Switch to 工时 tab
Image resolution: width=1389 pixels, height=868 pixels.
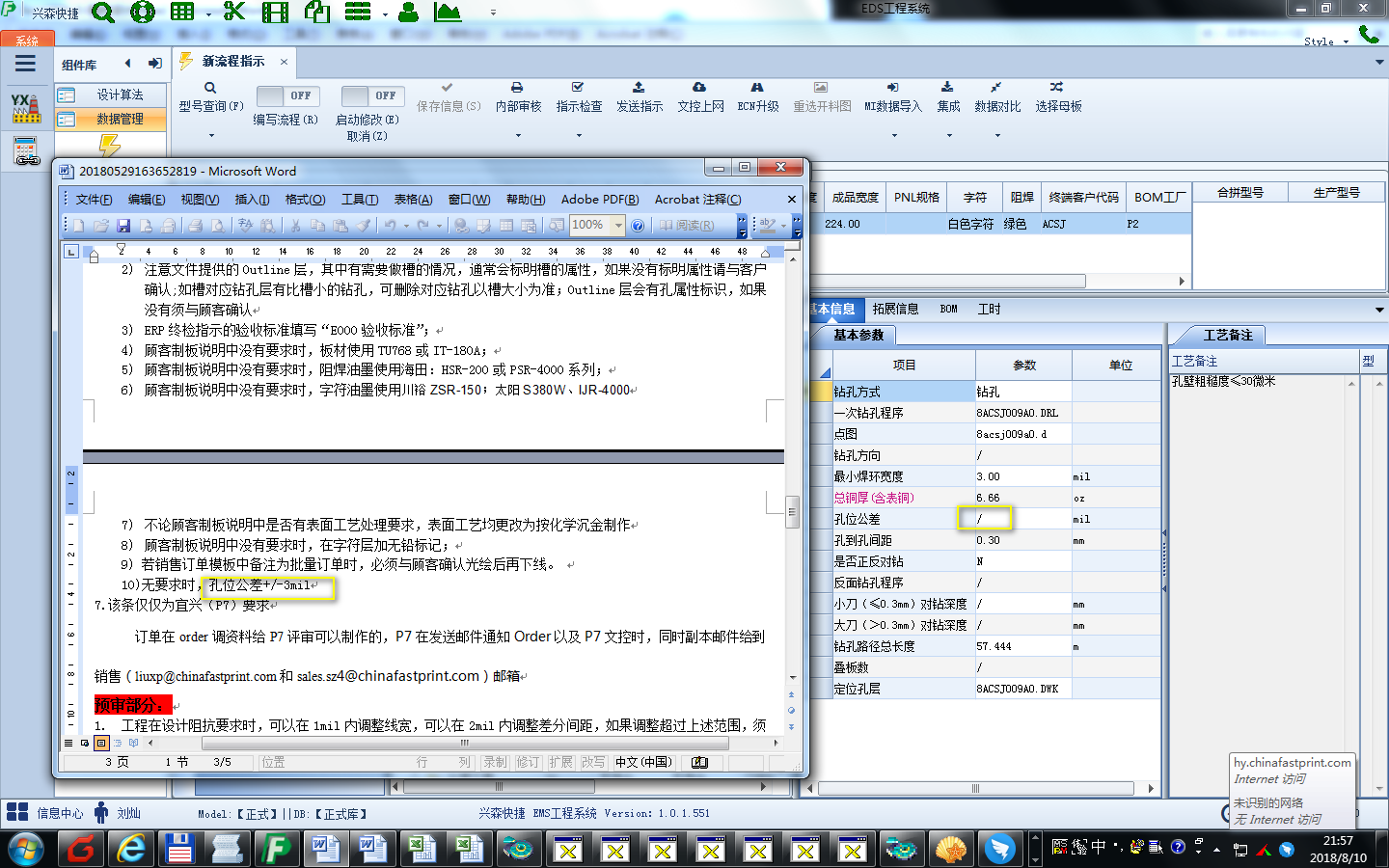(989, 309)
